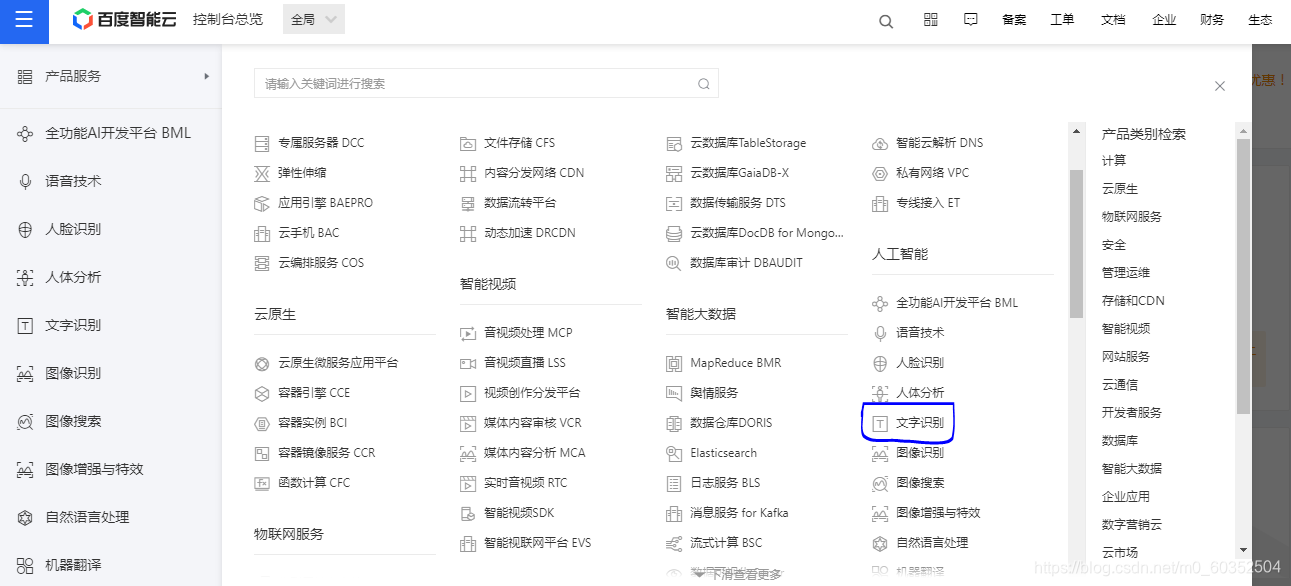Click the 自然语言处理 icon in sidebar
1291x586 pixels.
26,517
